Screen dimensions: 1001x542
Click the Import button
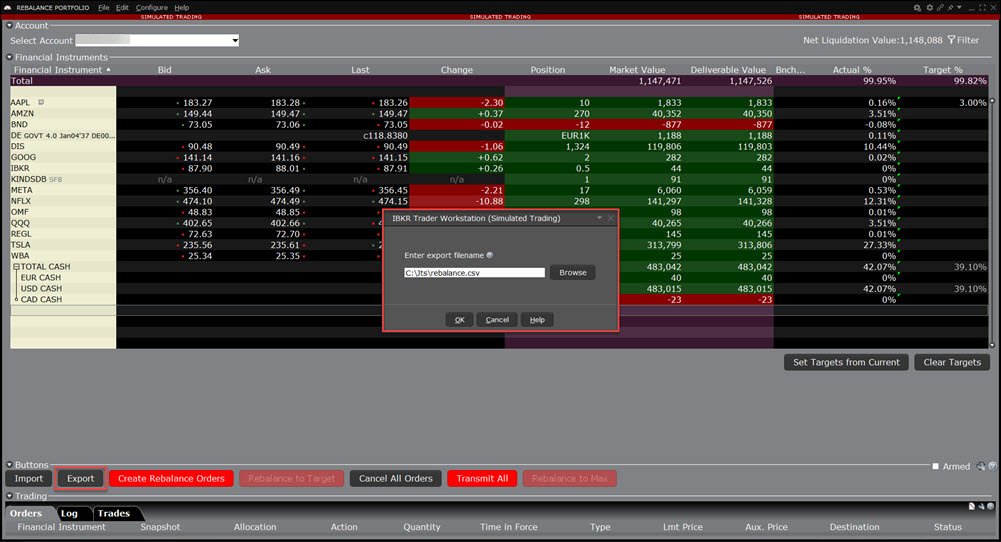[x=29, y=478]
